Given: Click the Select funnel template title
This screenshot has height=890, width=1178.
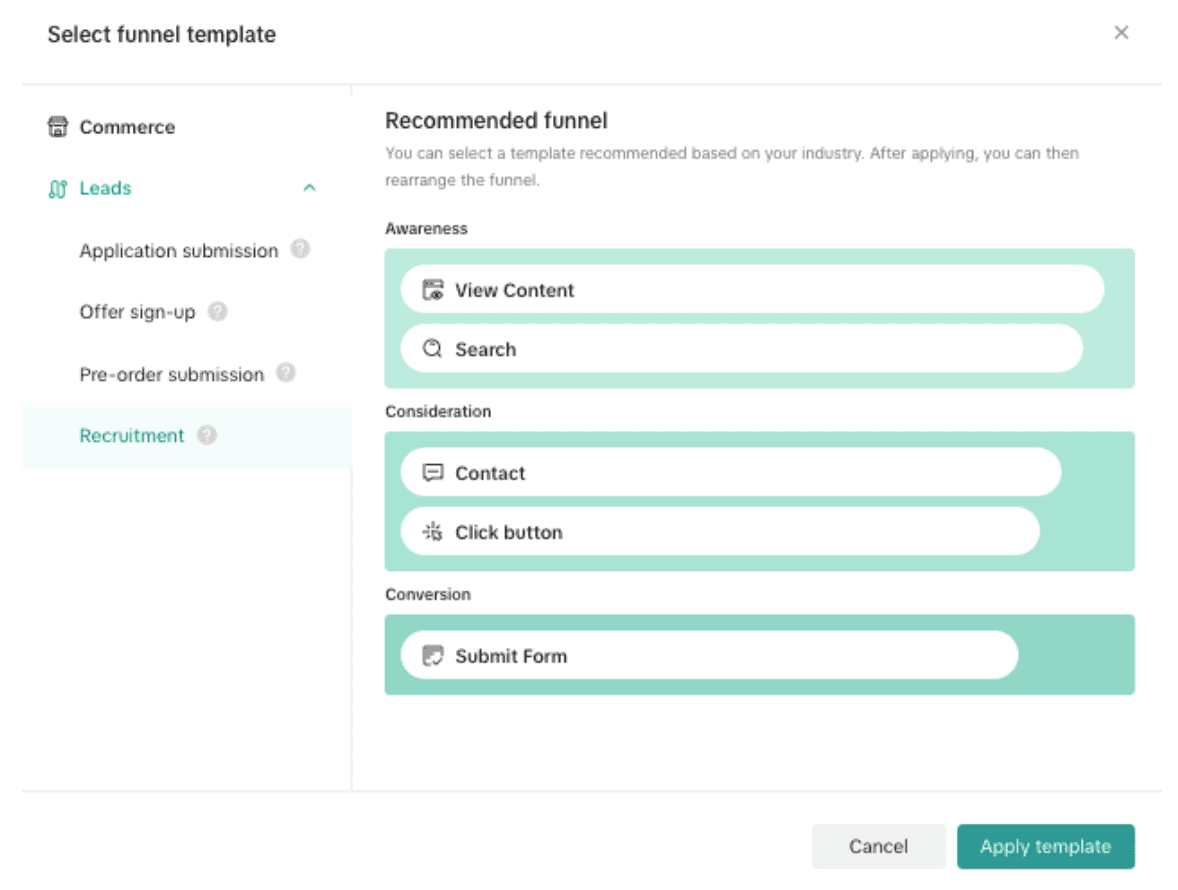Looking at the screenshot, I should [x=162, y=35].
